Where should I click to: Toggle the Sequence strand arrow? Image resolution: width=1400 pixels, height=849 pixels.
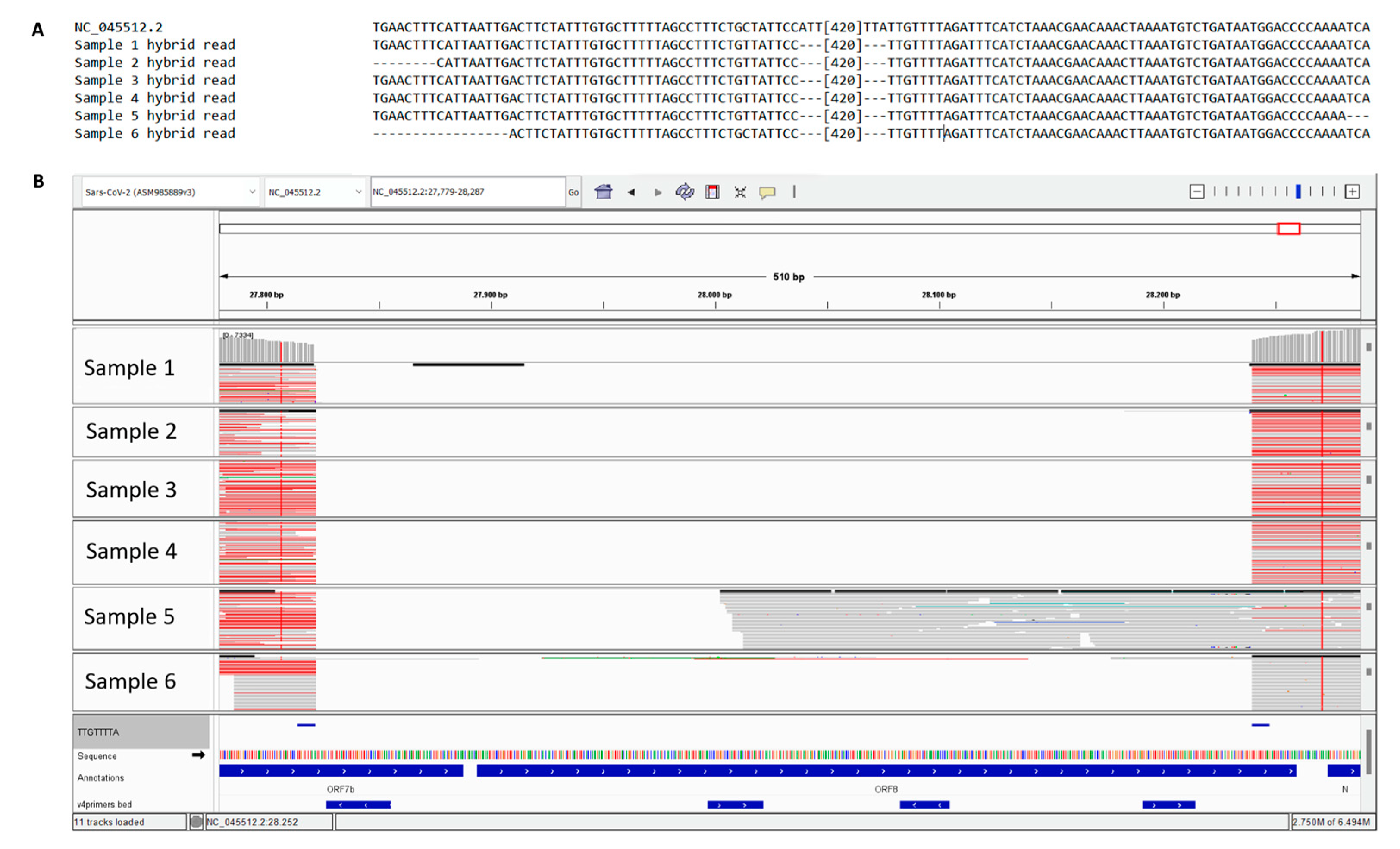tap(198, 755)
